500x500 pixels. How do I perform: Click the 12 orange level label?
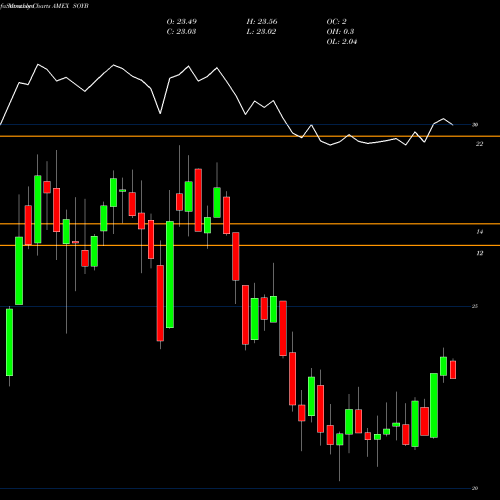[479, 253]
